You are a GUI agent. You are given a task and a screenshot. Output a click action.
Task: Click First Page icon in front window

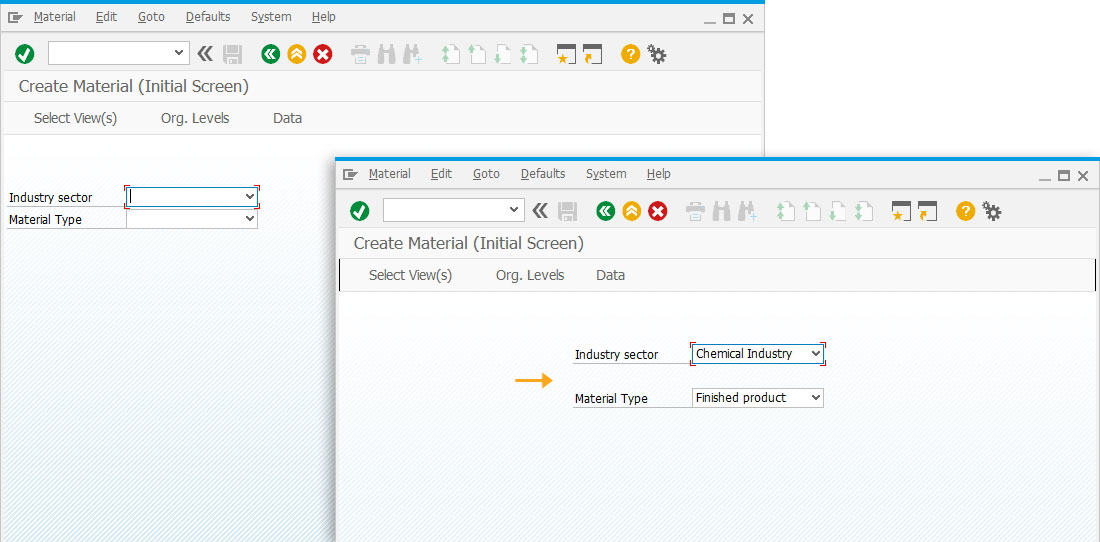tap(786, 212)
